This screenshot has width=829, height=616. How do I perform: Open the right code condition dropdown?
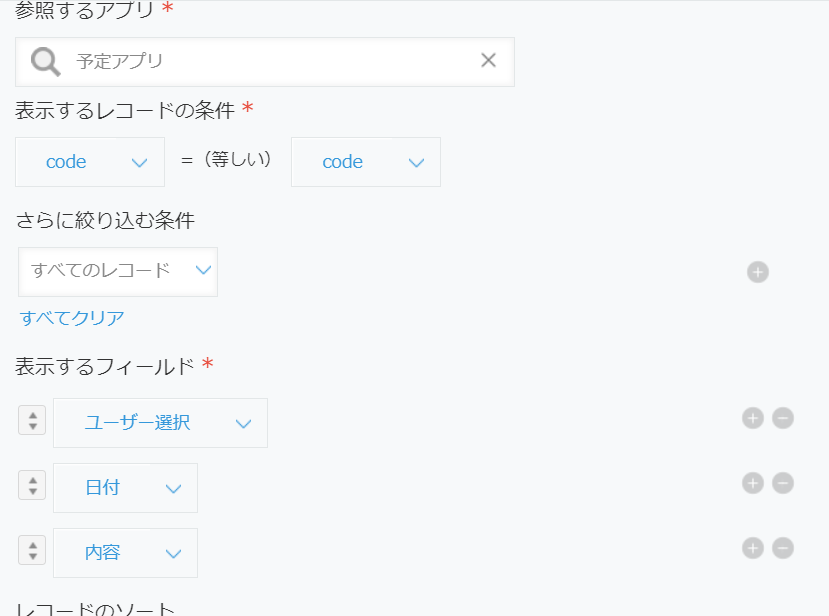pyautogui.click(x=365, y=161)
